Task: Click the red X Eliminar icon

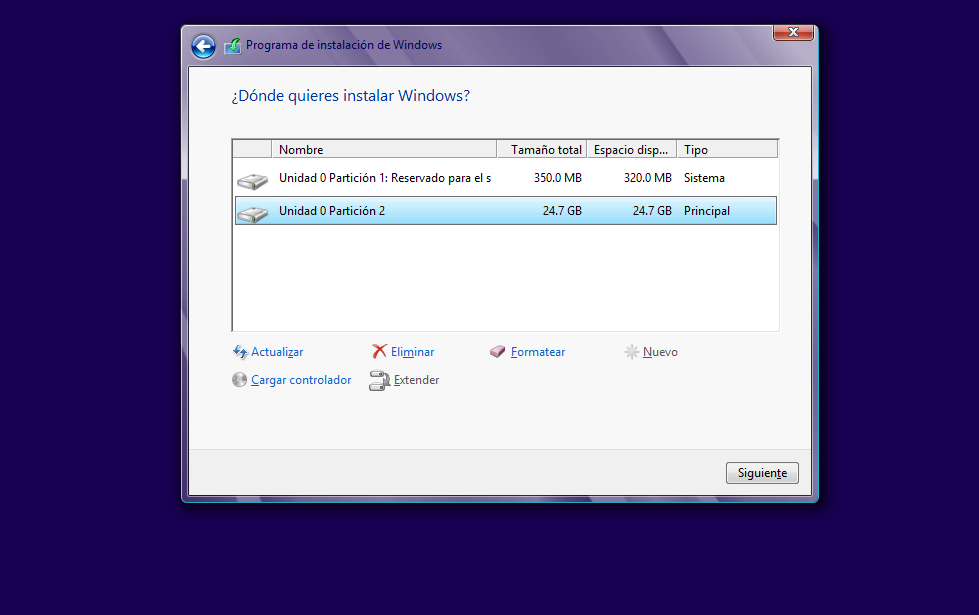Action: point(379,352)
